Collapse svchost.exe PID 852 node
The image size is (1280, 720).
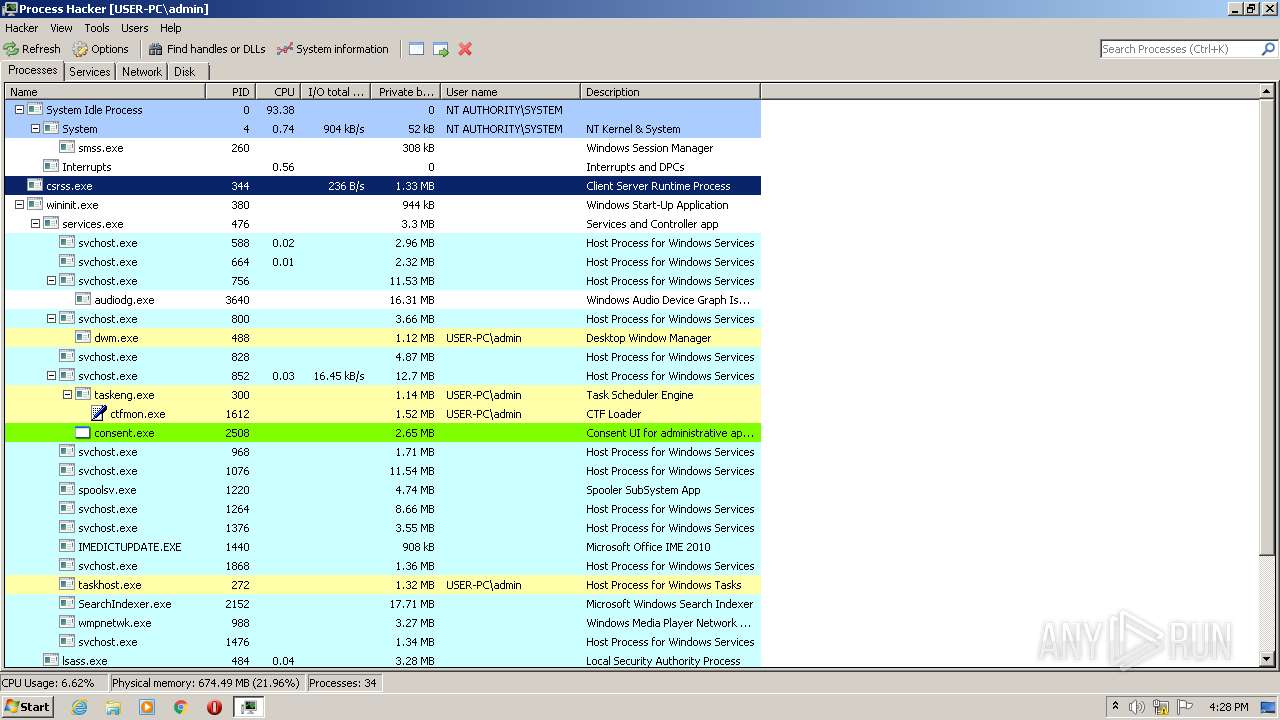51,376
